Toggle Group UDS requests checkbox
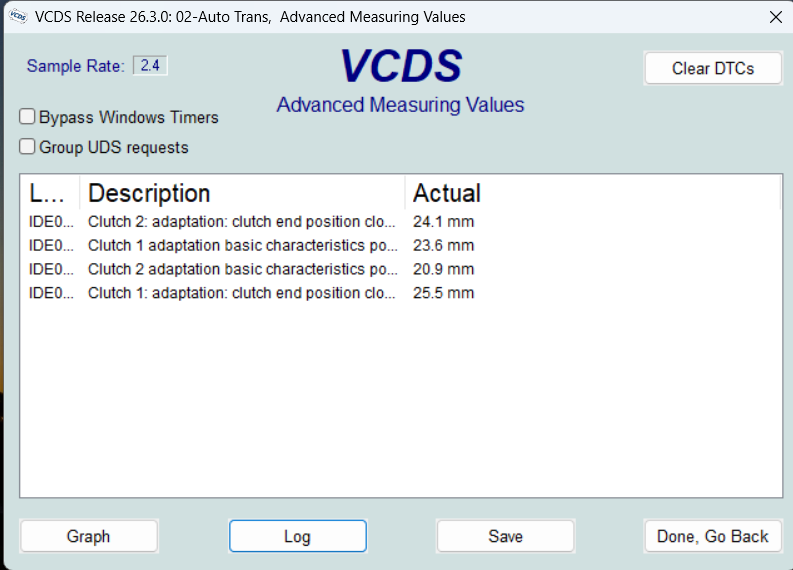 point(27,147)
